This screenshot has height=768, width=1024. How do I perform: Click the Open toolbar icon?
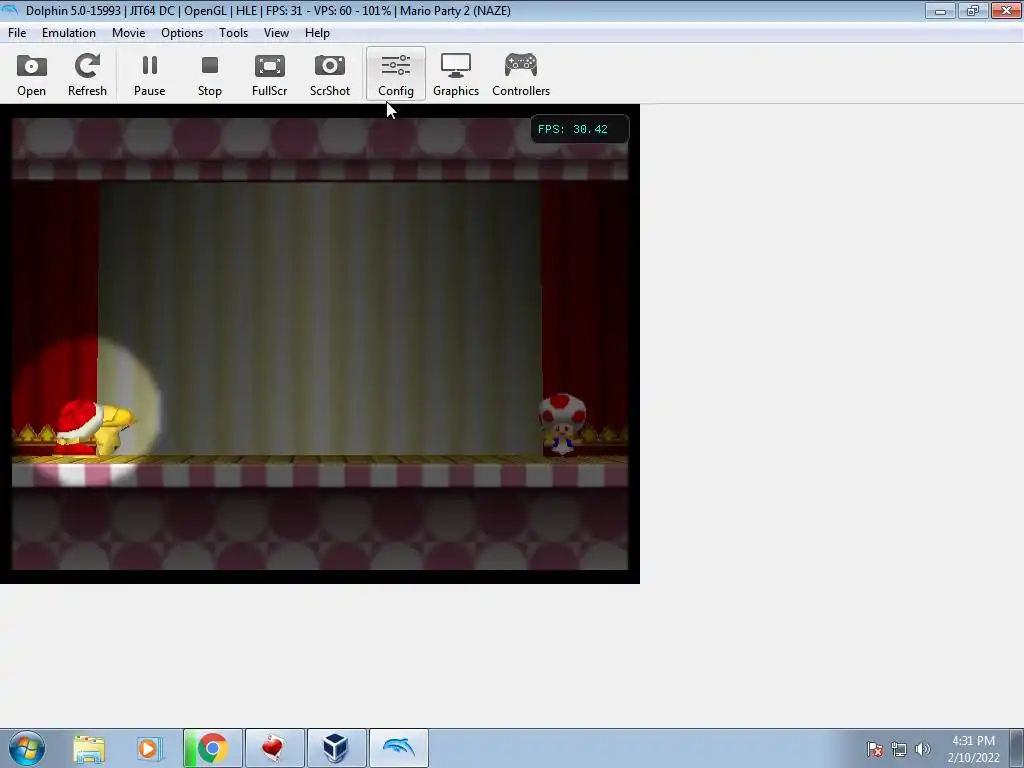point(31,74)
